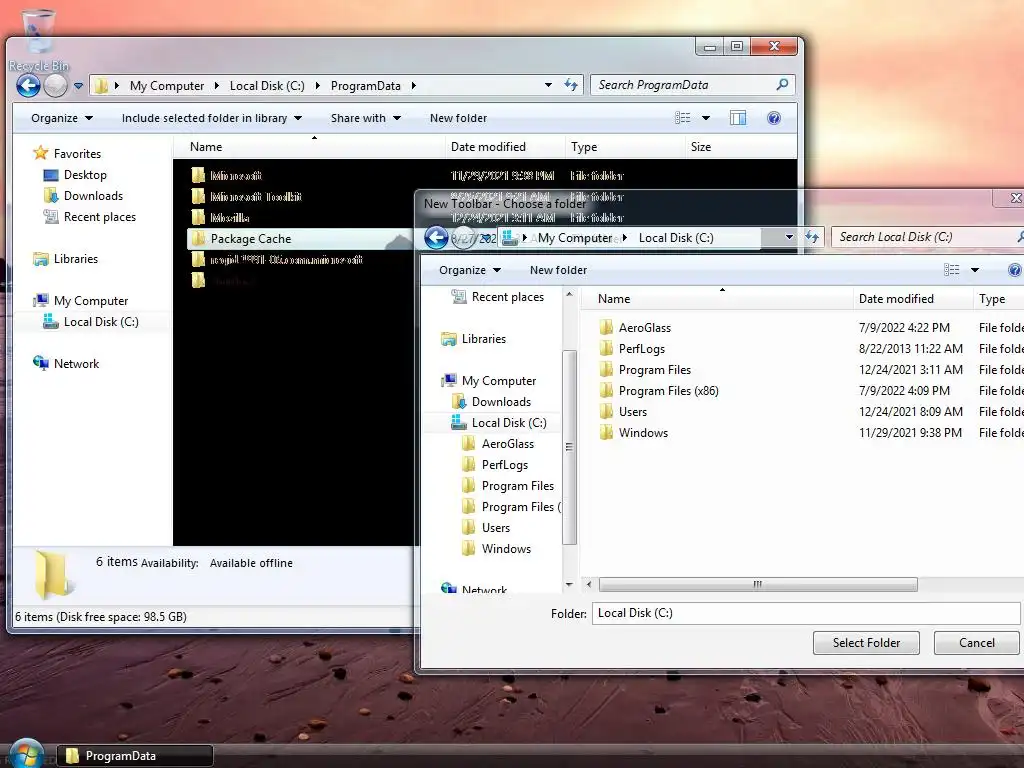
Task: Click Users folder icon in dialog file list
Action: [x=606, y=411]
